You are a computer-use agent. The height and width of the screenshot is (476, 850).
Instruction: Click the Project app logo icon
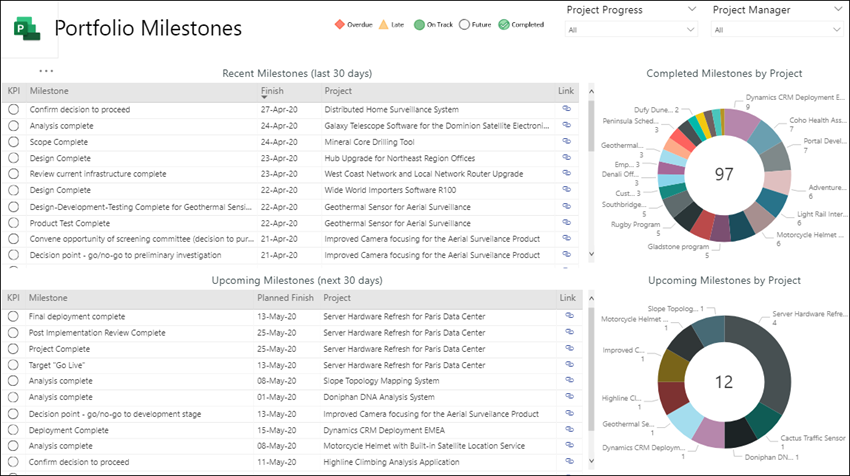tap(27, 29)
